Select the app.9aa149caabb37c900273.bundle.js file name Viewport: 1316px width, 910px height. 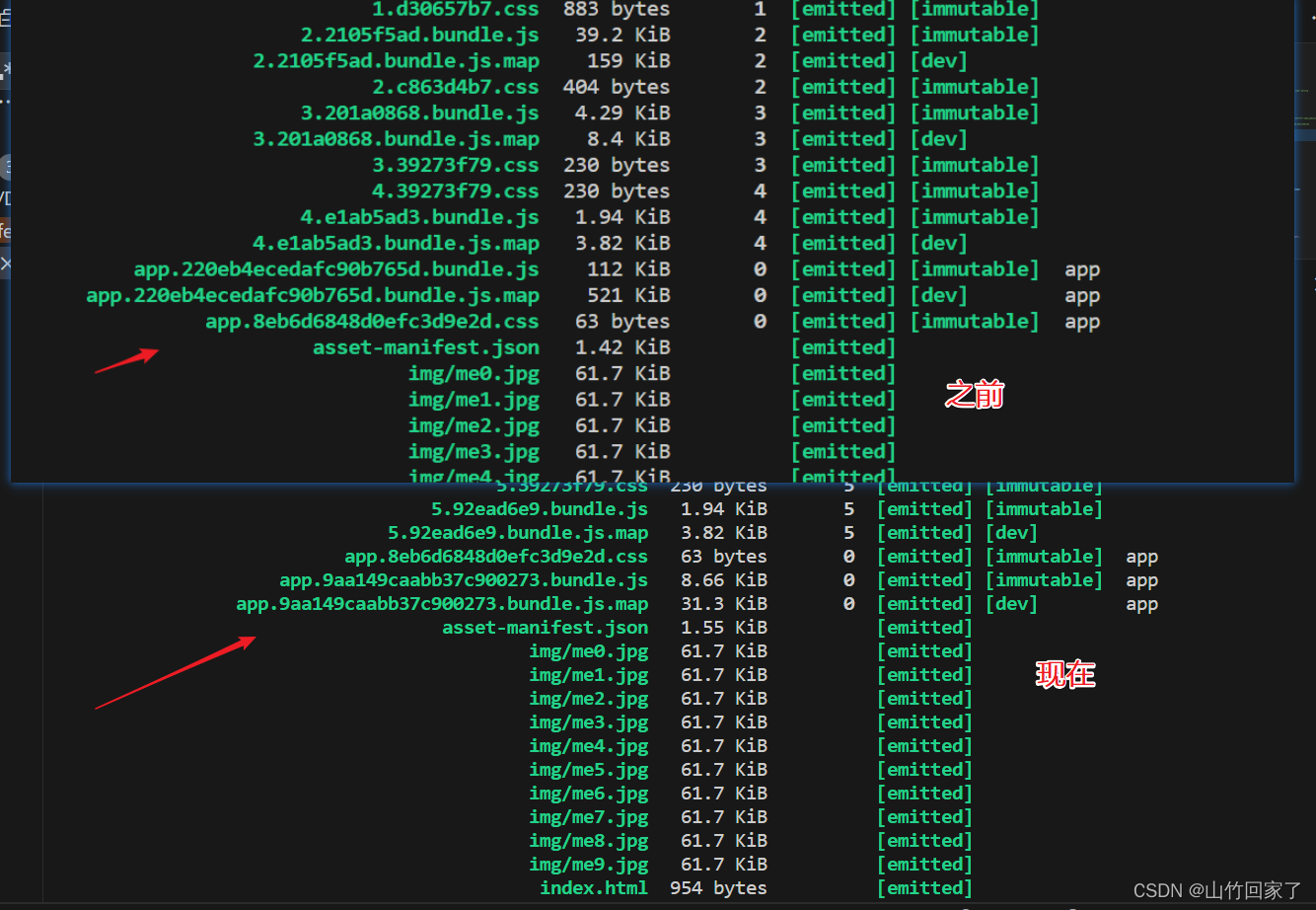click(464, 580)
